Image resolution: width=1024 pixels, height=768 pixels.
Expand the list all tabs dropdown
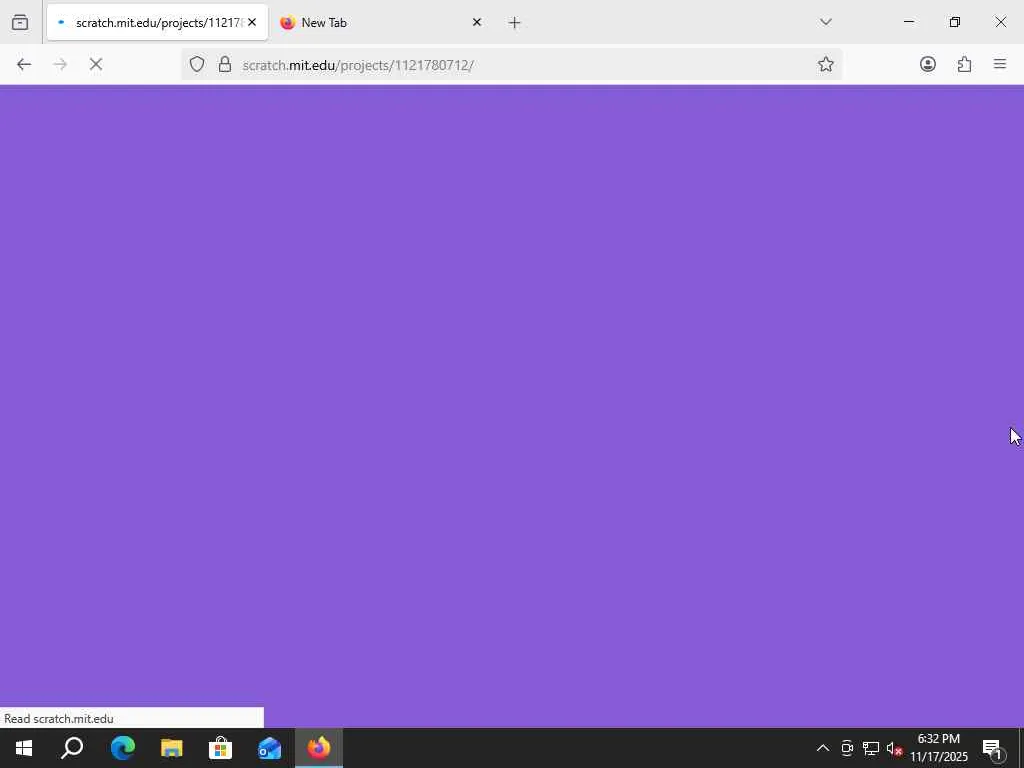(x=825, y=22)
